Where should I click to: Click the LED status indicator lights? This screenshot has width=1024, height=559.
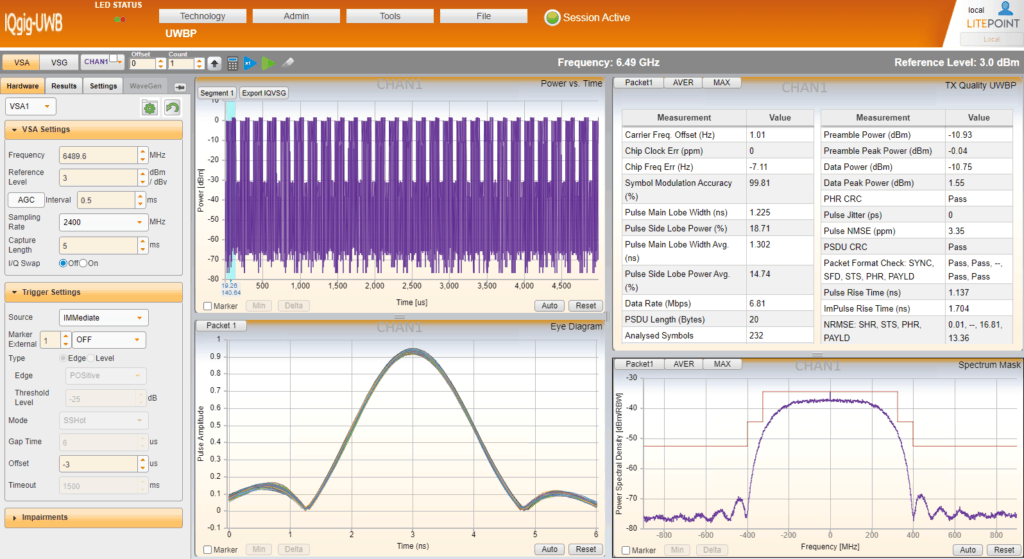point(120,20)
